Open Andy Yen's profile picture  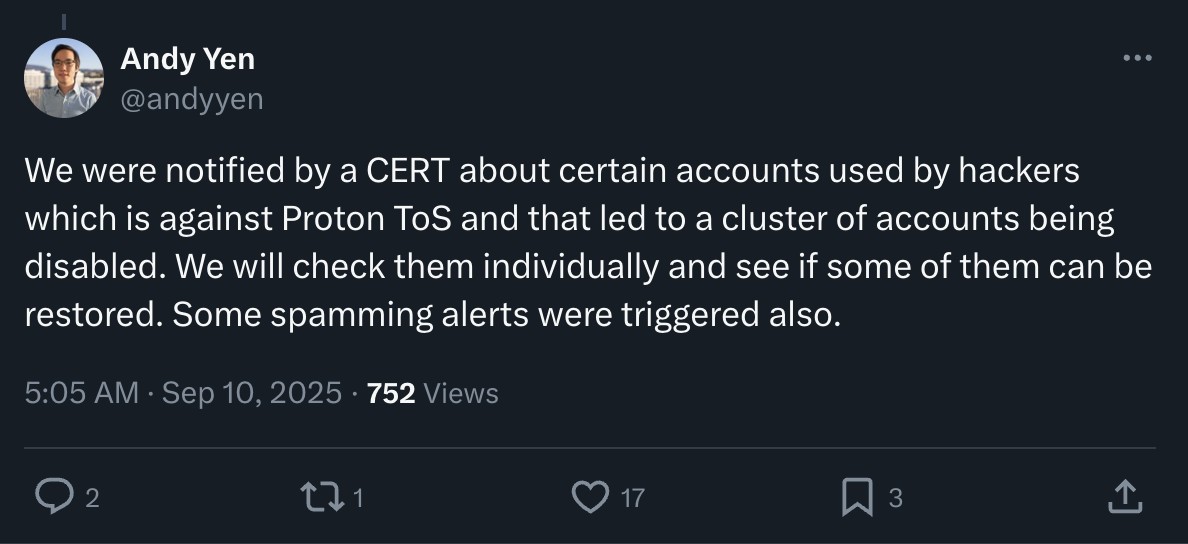point(64,78)
